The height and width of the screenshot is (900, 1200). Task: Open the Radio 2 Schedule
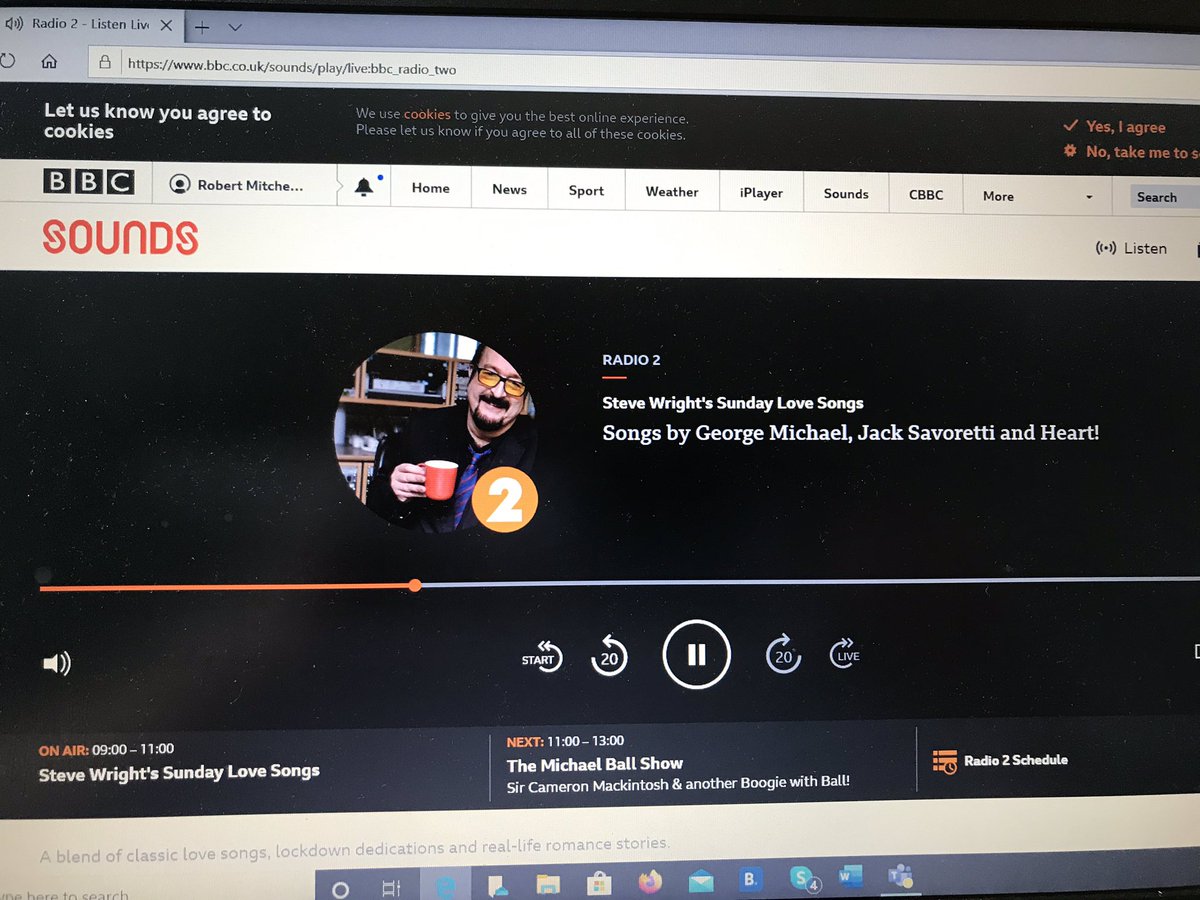[1000, 761]
